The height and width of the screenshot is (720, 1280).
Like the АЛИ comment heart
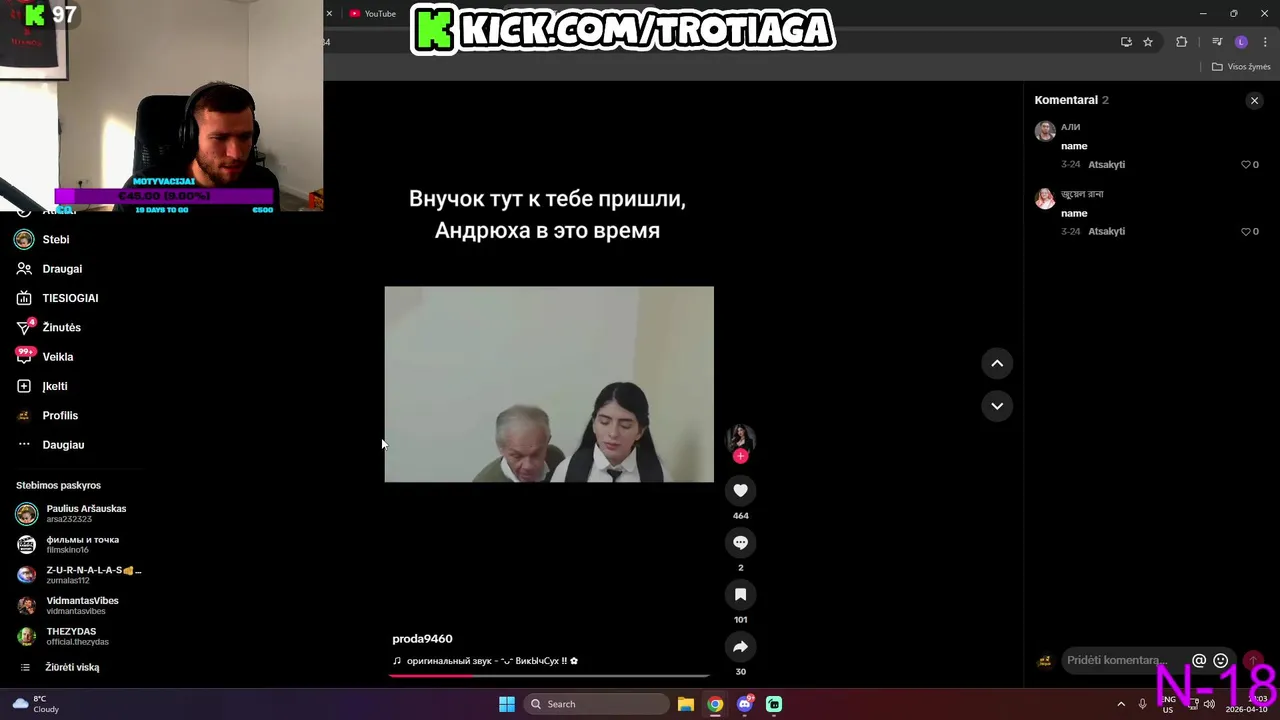click(x=1246, y=164)
